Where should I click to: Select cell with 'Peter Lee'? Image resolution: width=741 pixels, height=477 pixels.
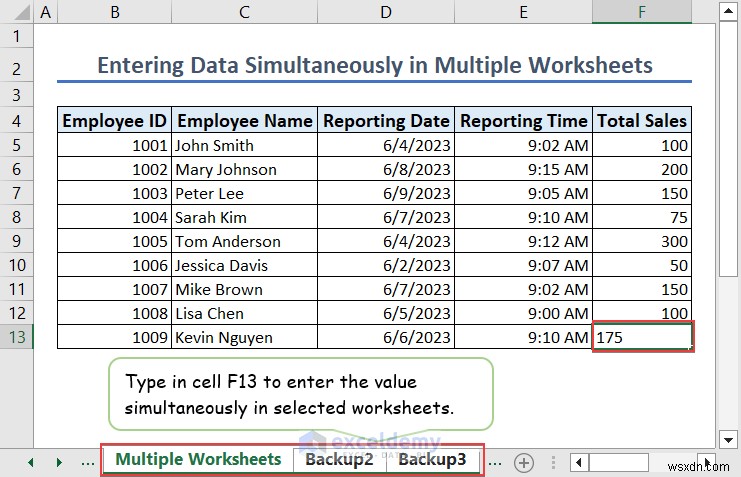pos(244,193)
